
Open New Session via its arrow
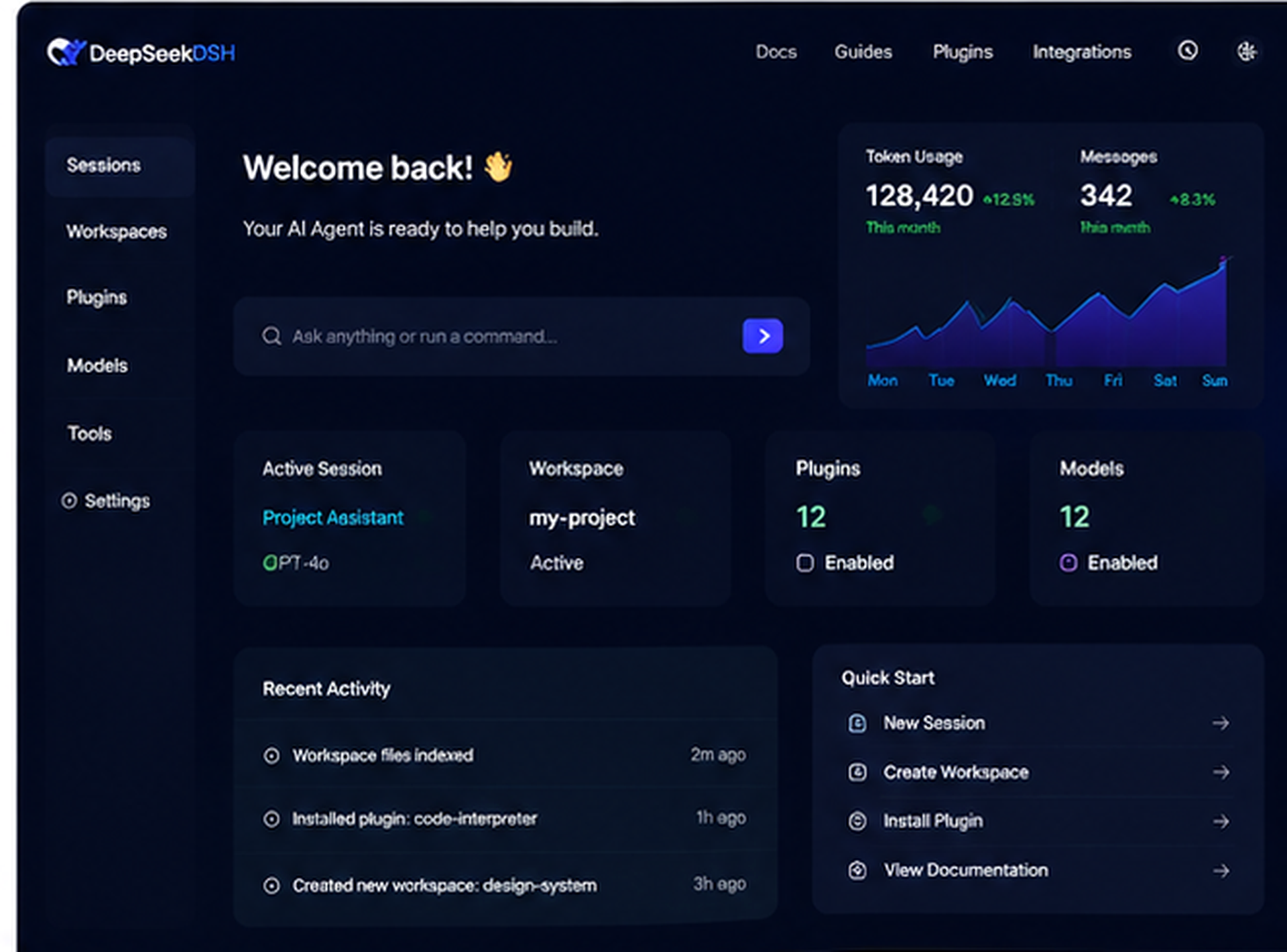pyautogui.click(x=1221, y=723)
